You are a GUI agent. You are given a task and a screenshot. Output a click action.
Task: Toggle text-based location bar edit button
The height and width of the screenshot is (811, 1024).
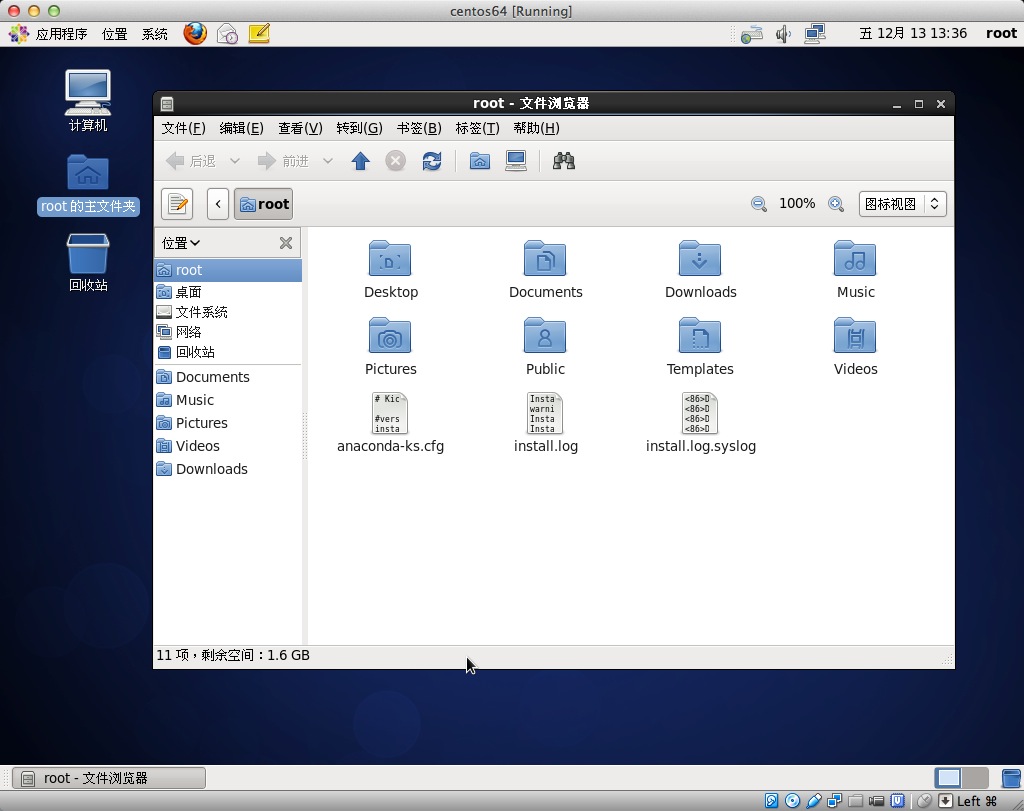click(177, 204)
